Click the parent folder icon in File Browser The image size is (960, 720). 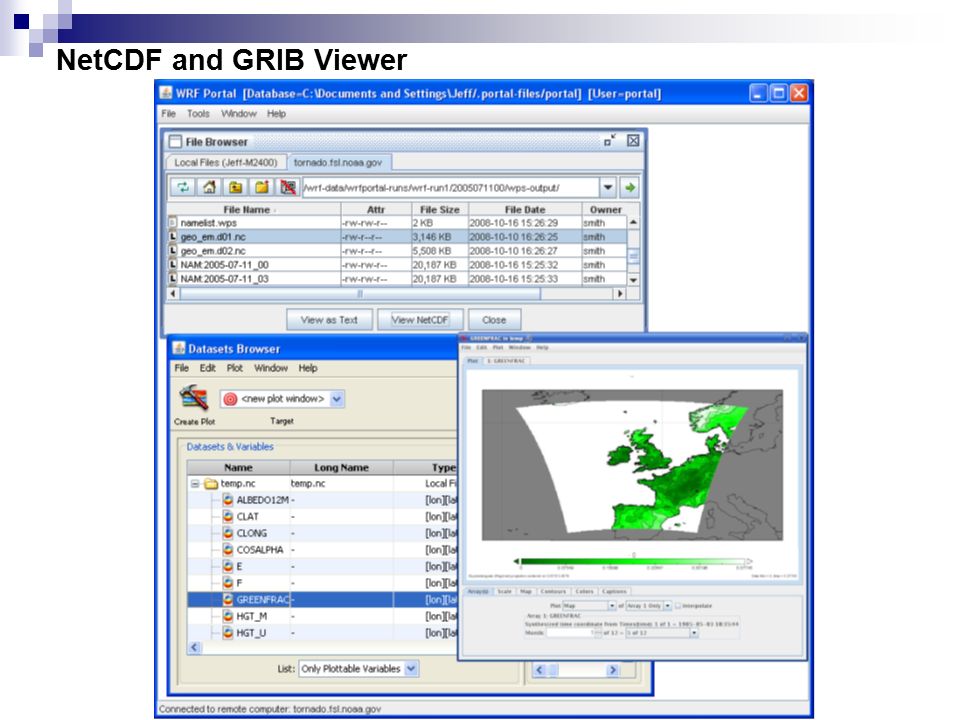tap(236, 187)
